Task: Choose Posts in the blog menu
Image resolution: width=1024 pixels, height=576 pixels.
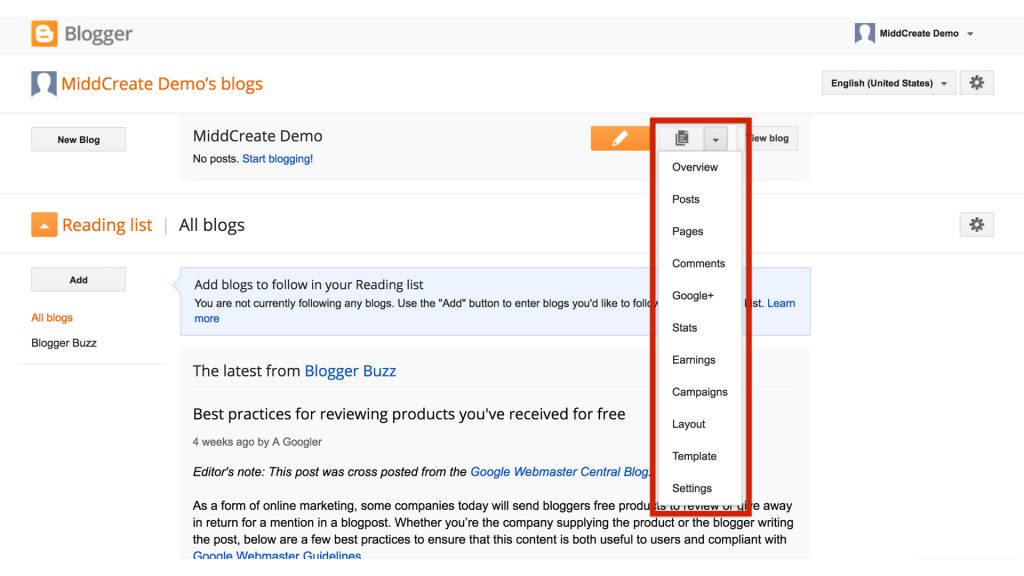Action: point(686,199)
